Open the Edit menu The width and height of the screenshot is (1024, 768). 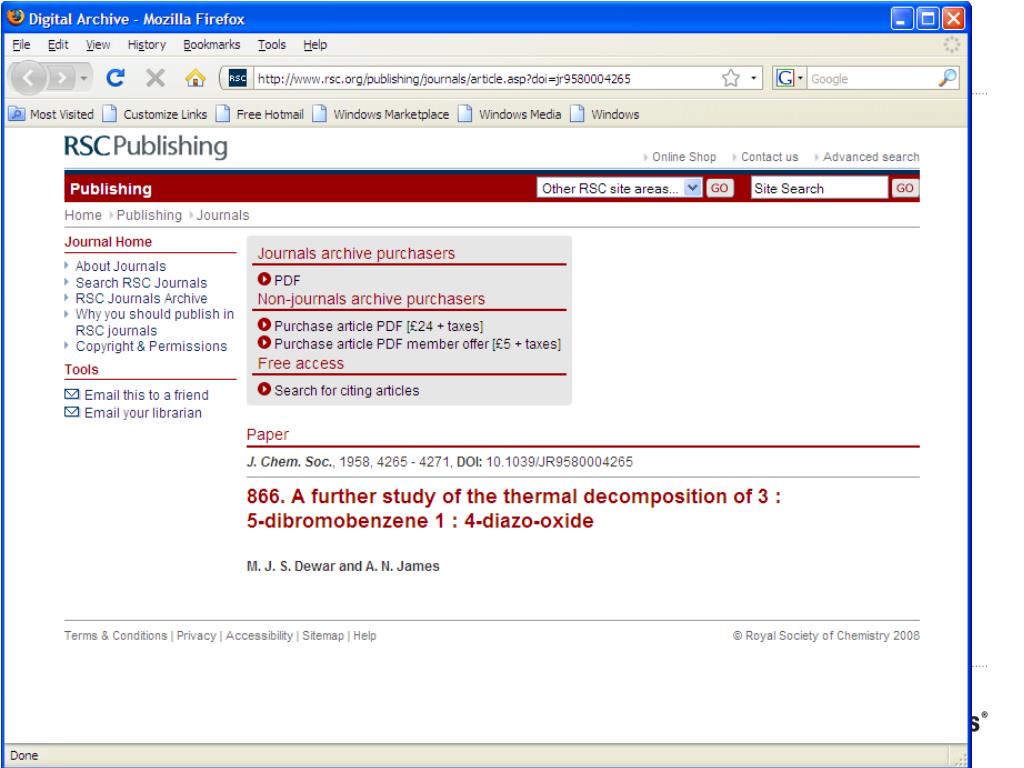(57, 44)
